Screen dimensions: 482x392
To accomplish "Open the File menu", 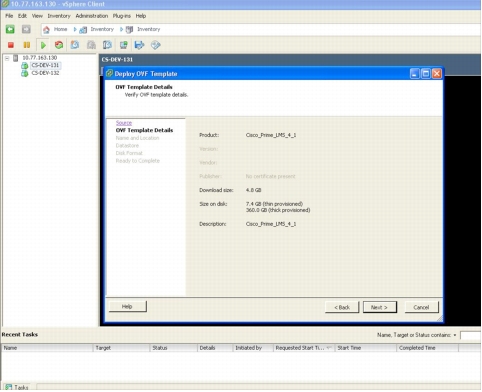I will [9, 16].
